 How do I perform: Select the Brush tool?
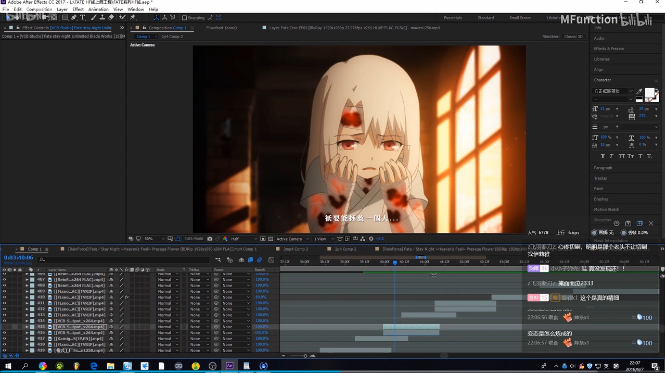click(x=93, y=18)
